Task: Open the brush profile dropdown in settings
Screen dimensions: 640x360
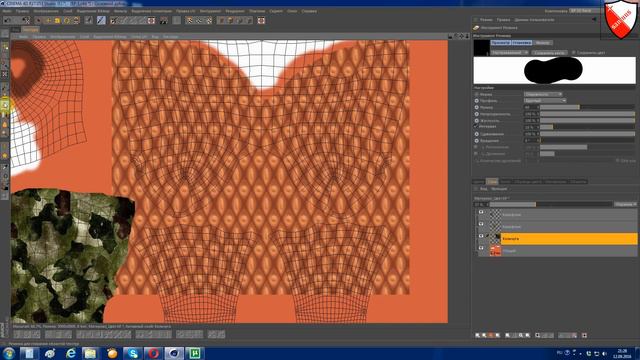Action: click(x=545, y=101)
